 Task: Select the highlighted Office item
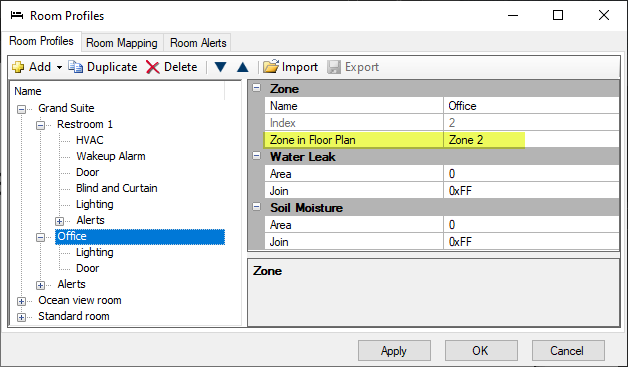140,236
